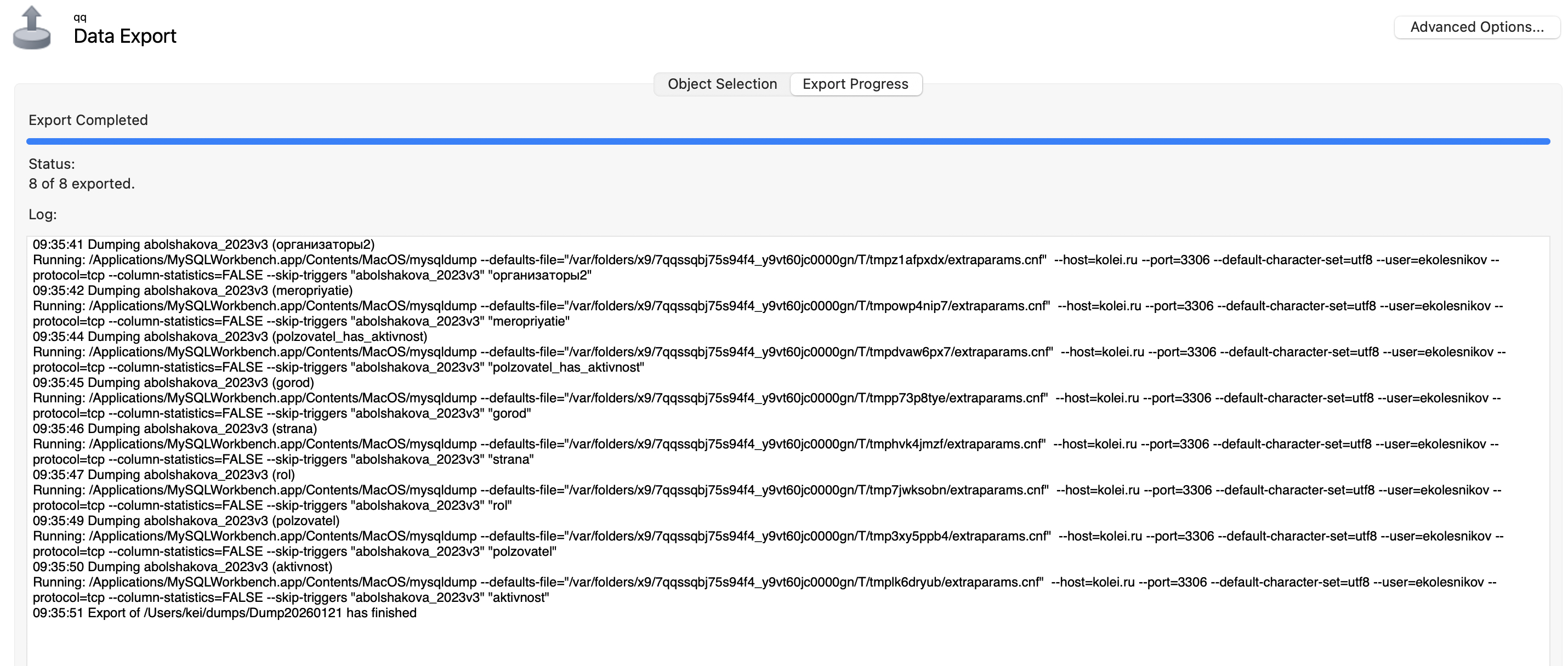
Task: Click log line Dumping meropriyatie at 09:35:42
Action: (192, 291)
